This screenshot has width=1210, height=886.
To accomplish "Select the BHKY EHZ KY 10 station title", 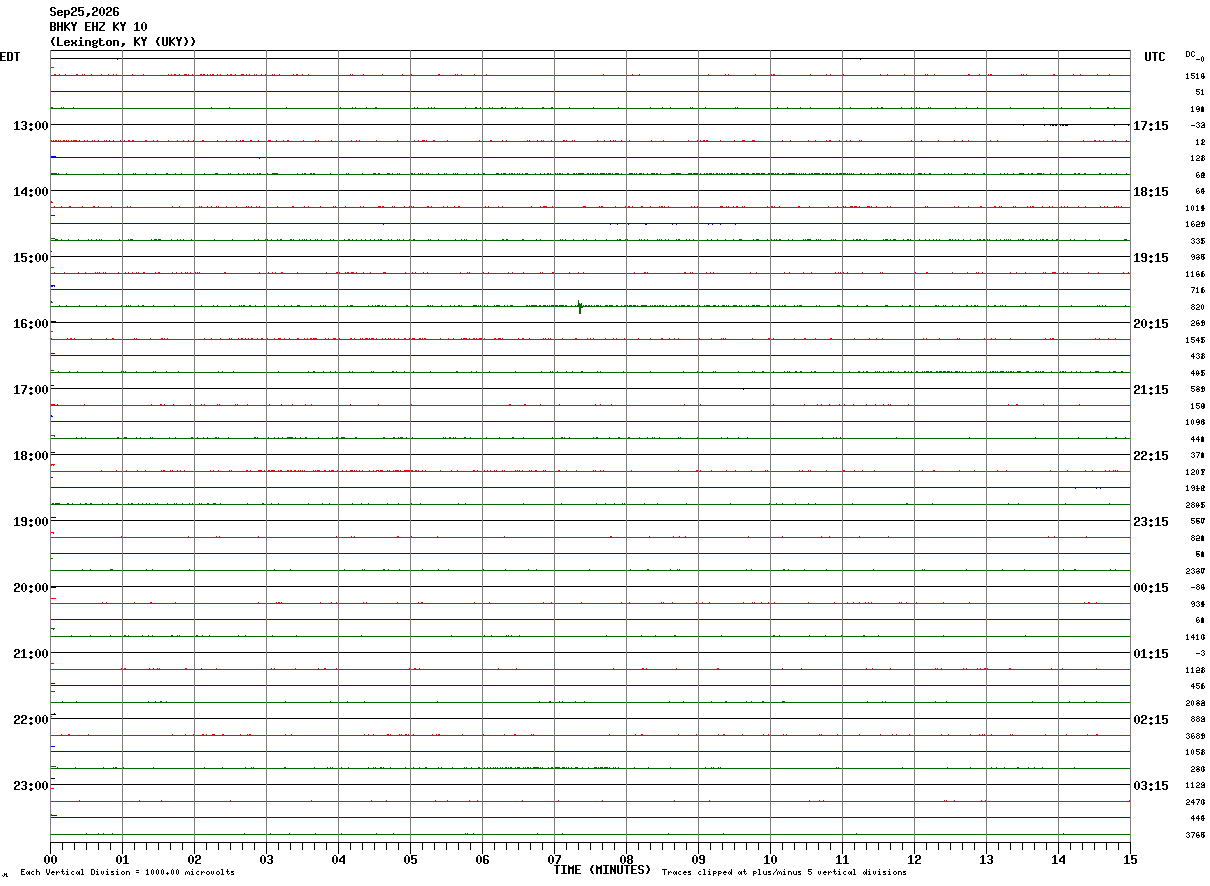I will coord(98,27).
